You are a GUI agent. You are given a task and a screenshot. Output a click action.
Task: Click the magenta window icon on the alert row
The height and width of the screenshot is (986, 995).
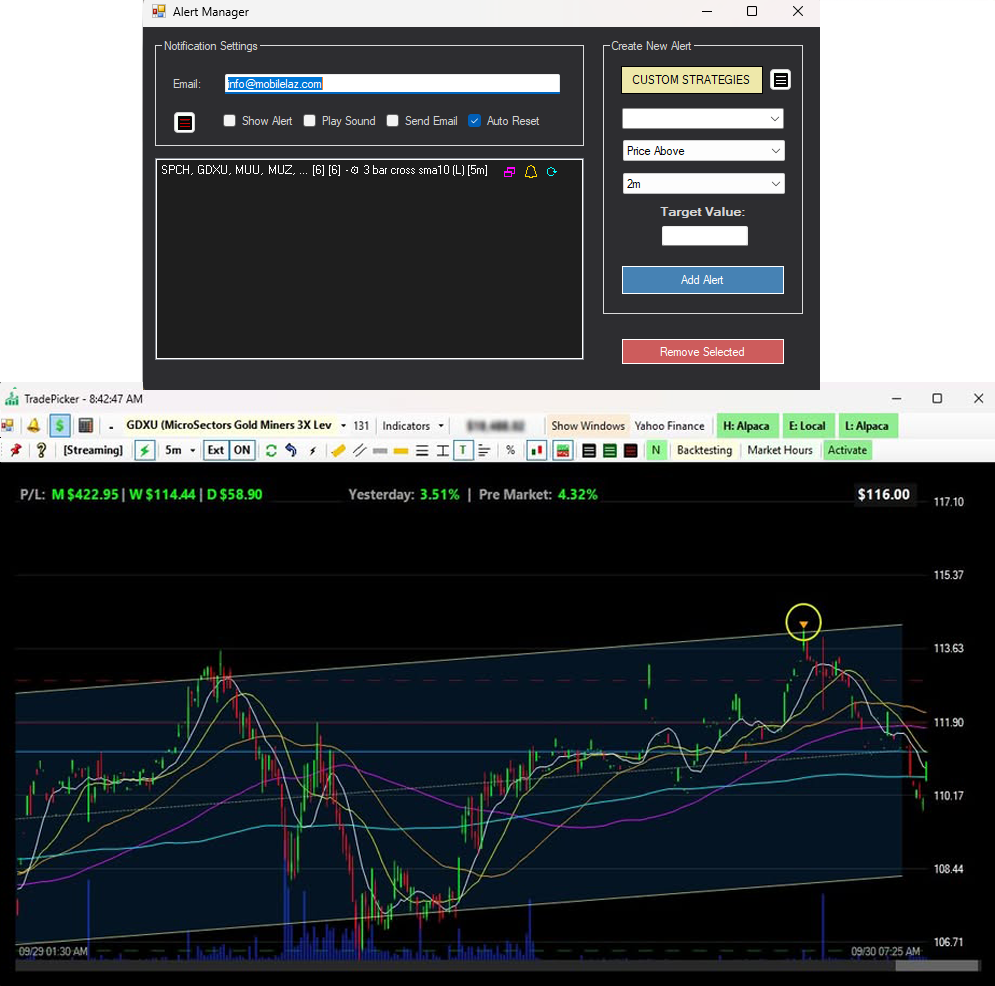(509, 172)
